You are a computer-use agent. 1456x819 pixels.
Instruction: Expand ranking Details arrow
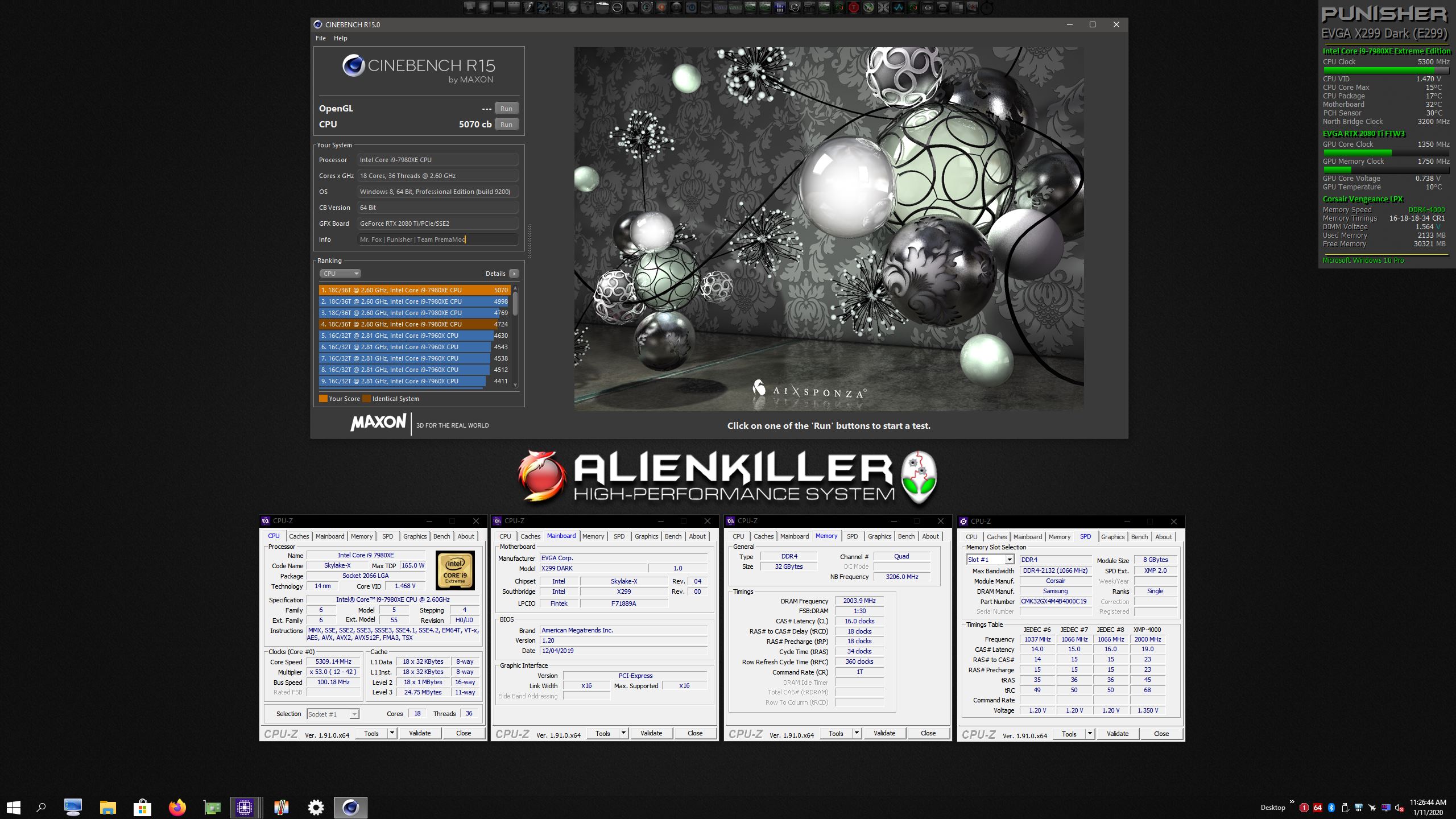pos(514,274)
